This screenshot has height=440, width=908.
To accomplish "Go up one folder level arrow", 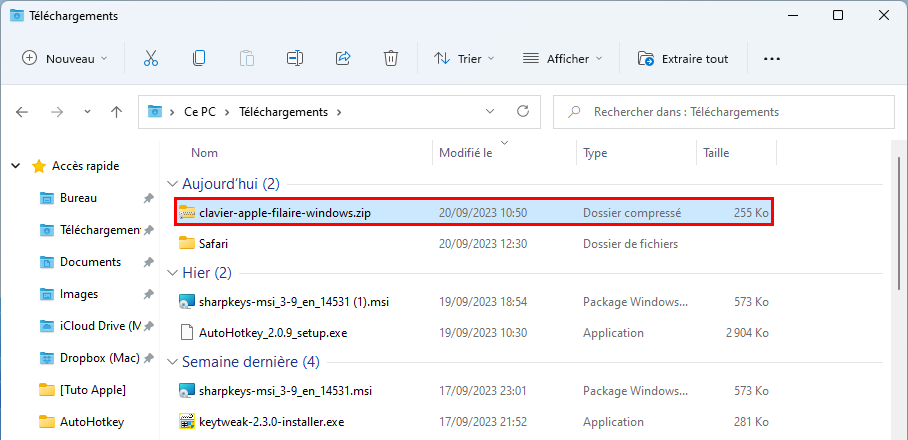I will [116, 112].
